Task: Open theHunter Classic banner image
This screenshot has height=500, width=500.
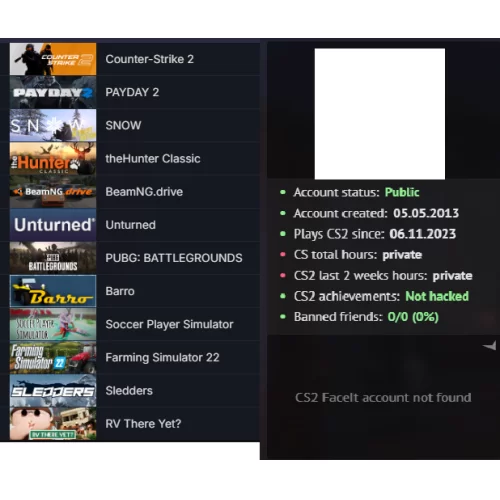Action: (53, 158)
